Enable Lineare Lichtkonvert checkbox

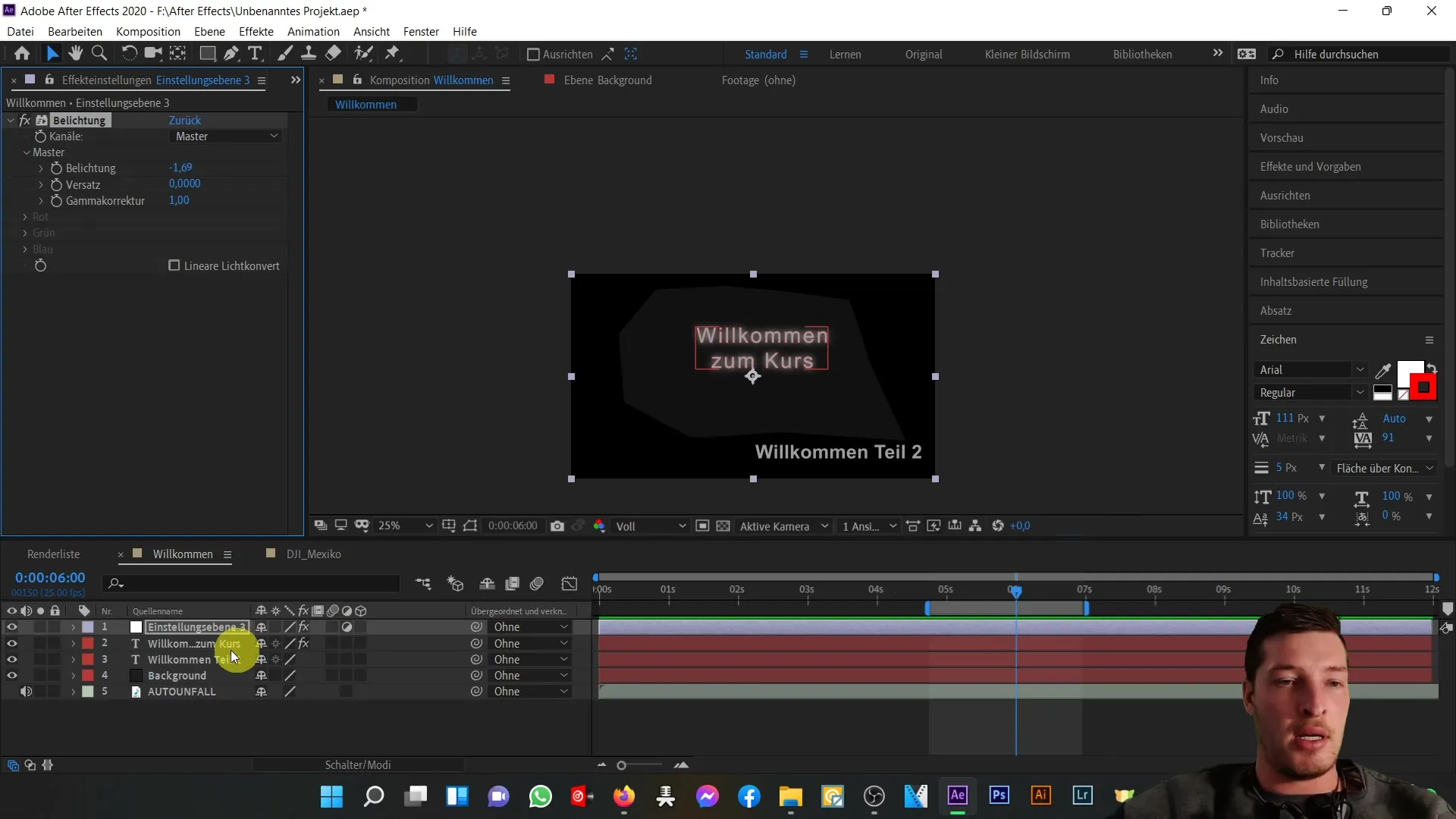(174, 265)
